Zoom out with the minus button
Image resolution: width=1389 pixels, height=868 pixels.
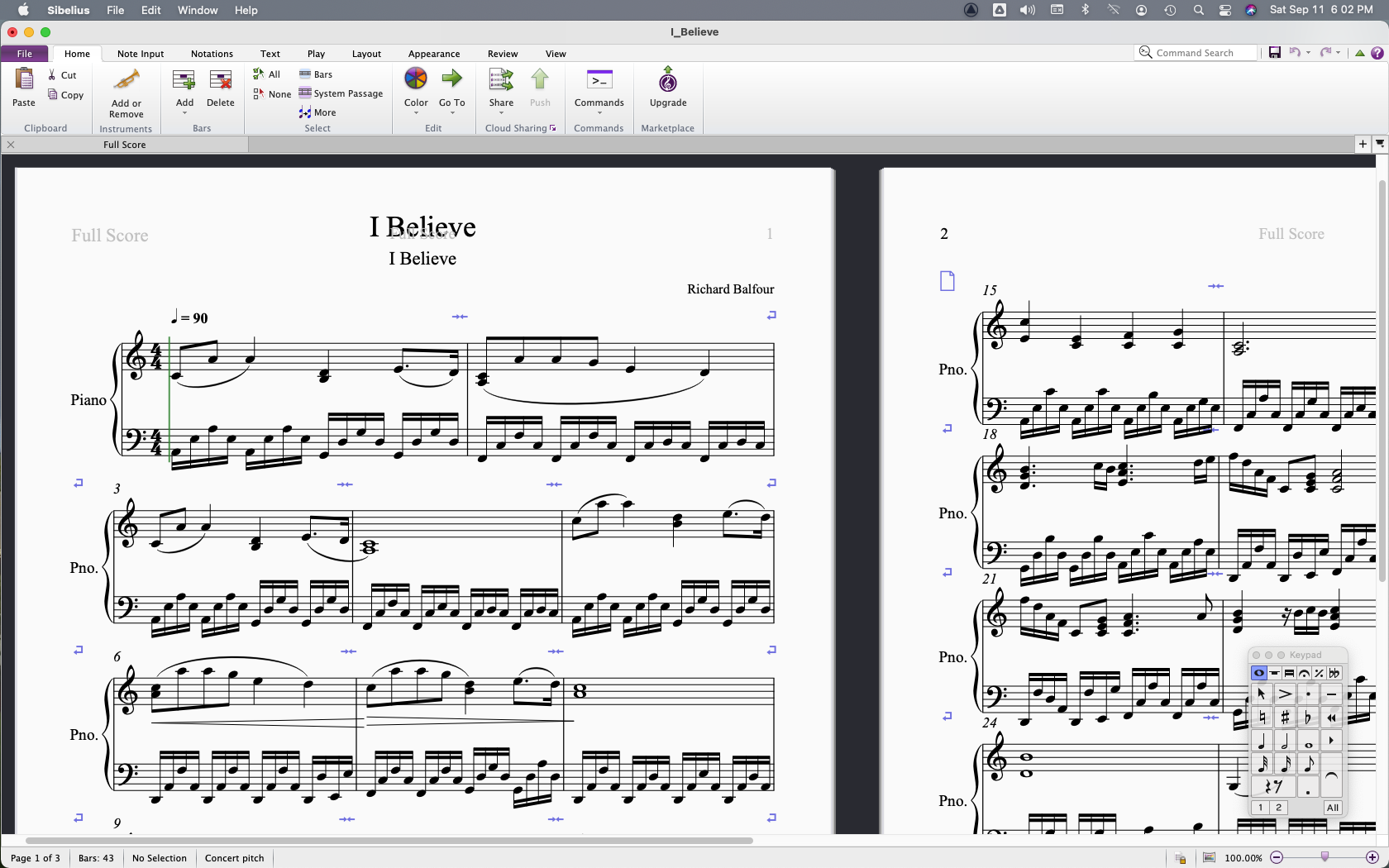1277,858
